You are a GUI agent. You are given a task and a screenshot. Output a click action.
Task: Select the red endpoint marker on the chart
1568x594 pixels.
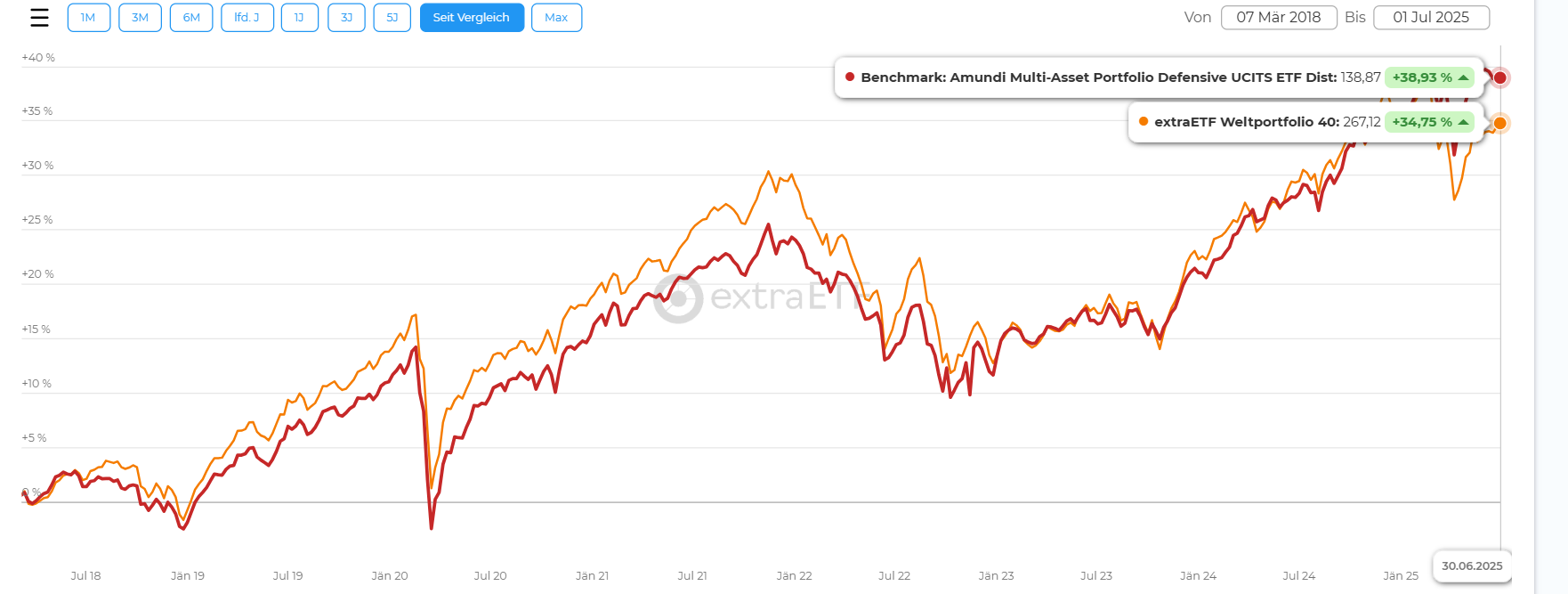(1499, 77)
